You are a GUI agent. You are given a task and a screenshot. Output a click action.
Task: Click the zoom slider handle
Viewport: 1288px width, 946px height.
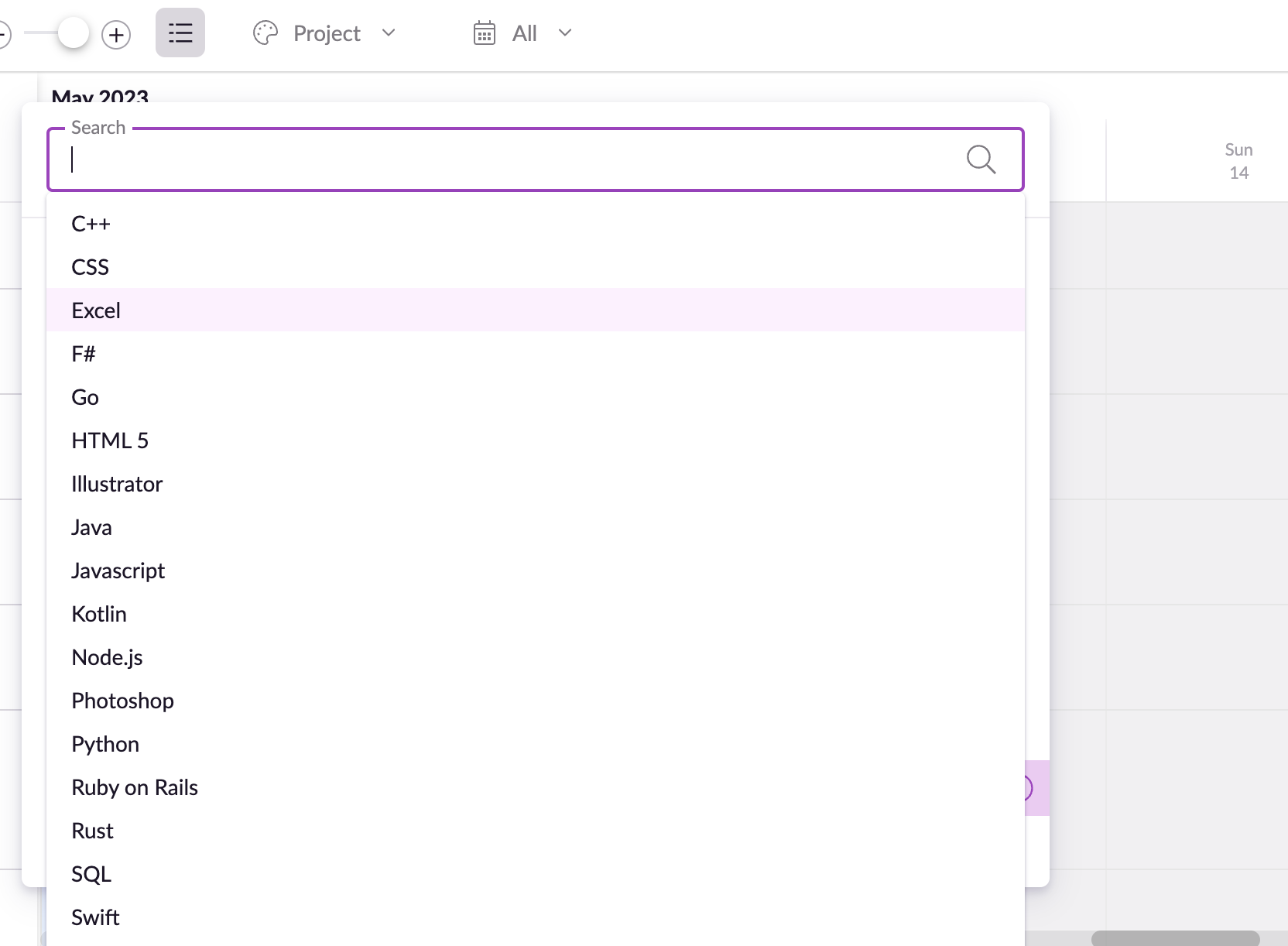(x=74, y=33)
